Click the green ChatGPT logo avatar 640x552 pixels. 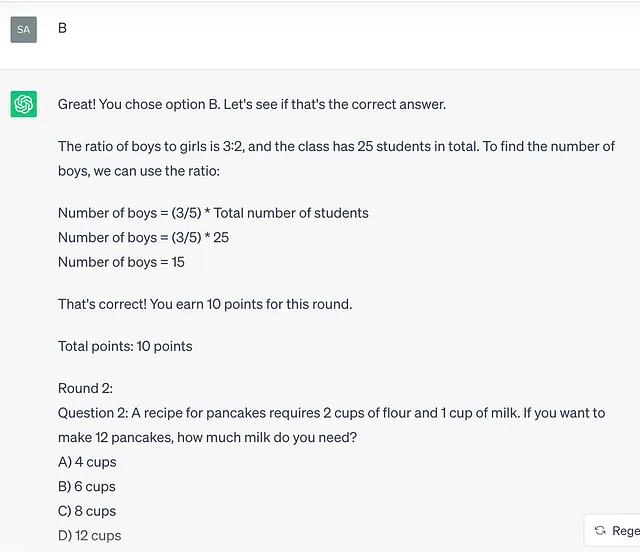point(24,104)
